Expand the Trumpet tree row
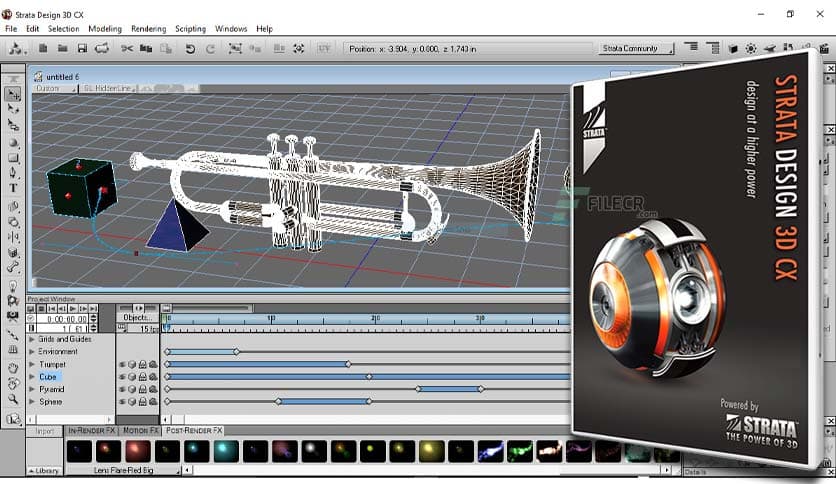 point(31,365)
